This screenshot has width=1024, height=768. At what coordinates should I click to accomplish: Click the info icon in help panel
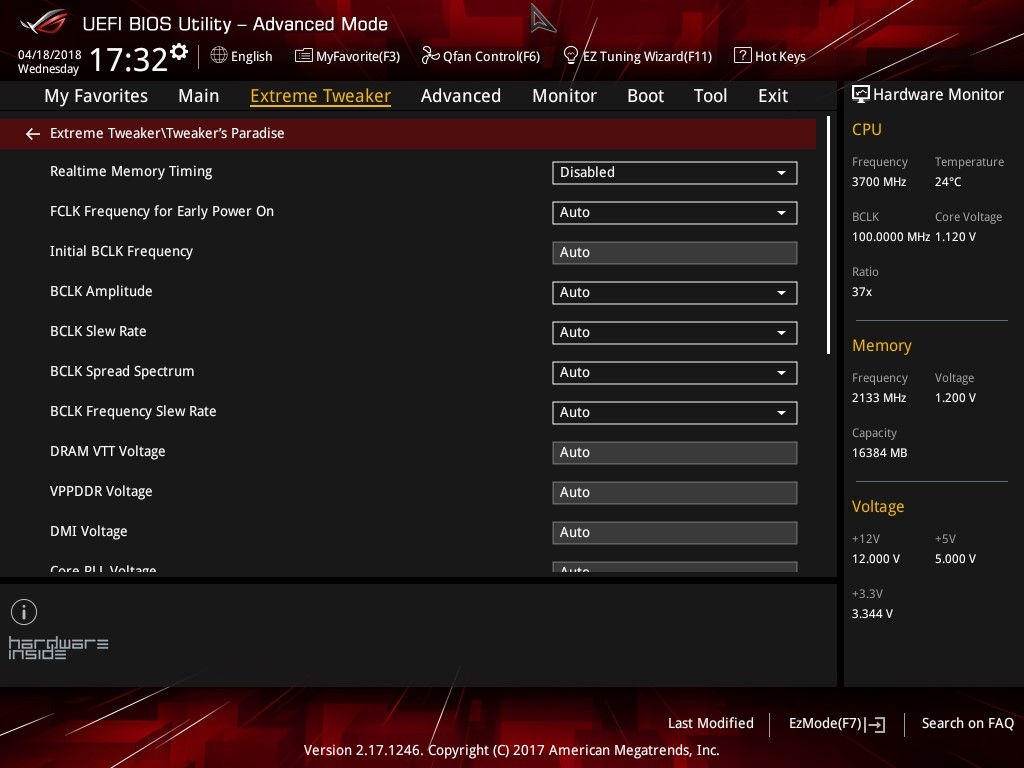[24, 612]
